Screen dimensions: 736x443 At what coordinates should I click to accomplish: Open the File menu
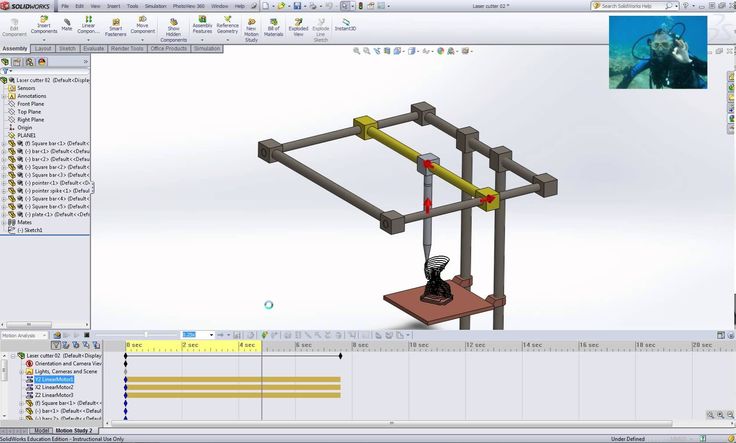[x=65, y=6]
